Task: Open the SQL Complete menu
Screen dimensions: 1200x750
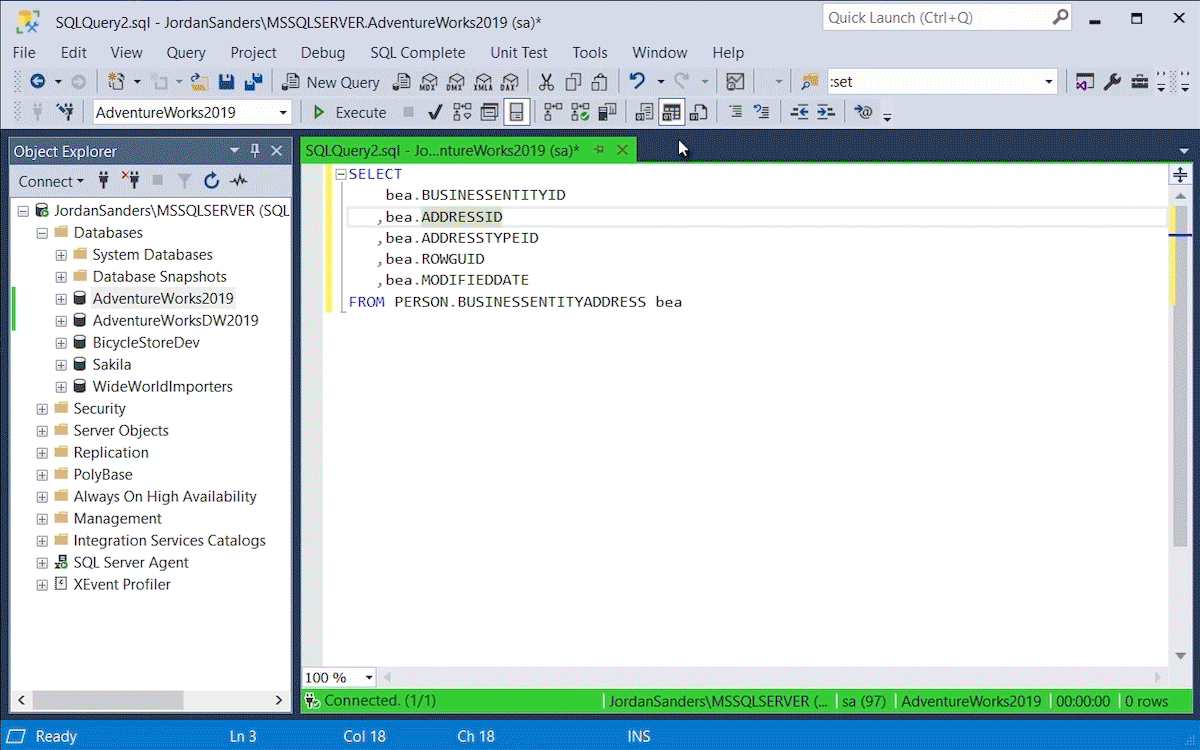Action: click(x=417, y=52)
